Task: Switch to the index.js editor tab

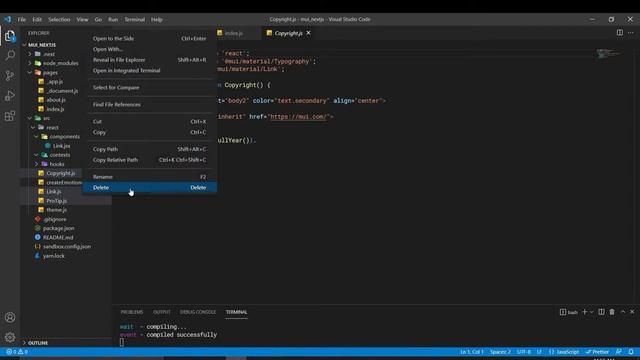Action: point(235,33)
